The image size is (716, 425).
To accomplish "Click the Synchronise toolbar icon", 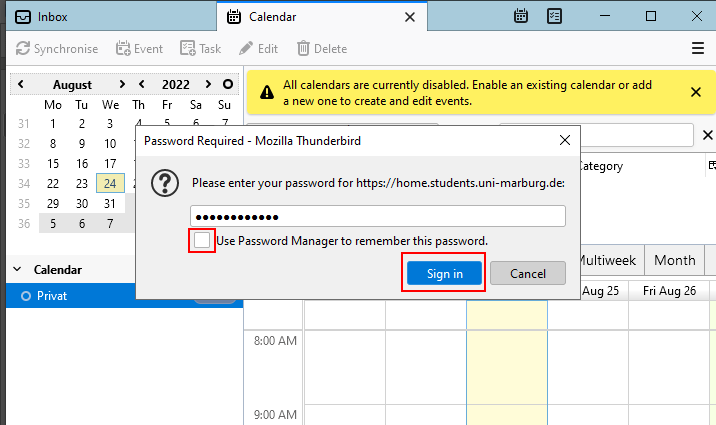I will pyautogui.click(x=24, y=48).
